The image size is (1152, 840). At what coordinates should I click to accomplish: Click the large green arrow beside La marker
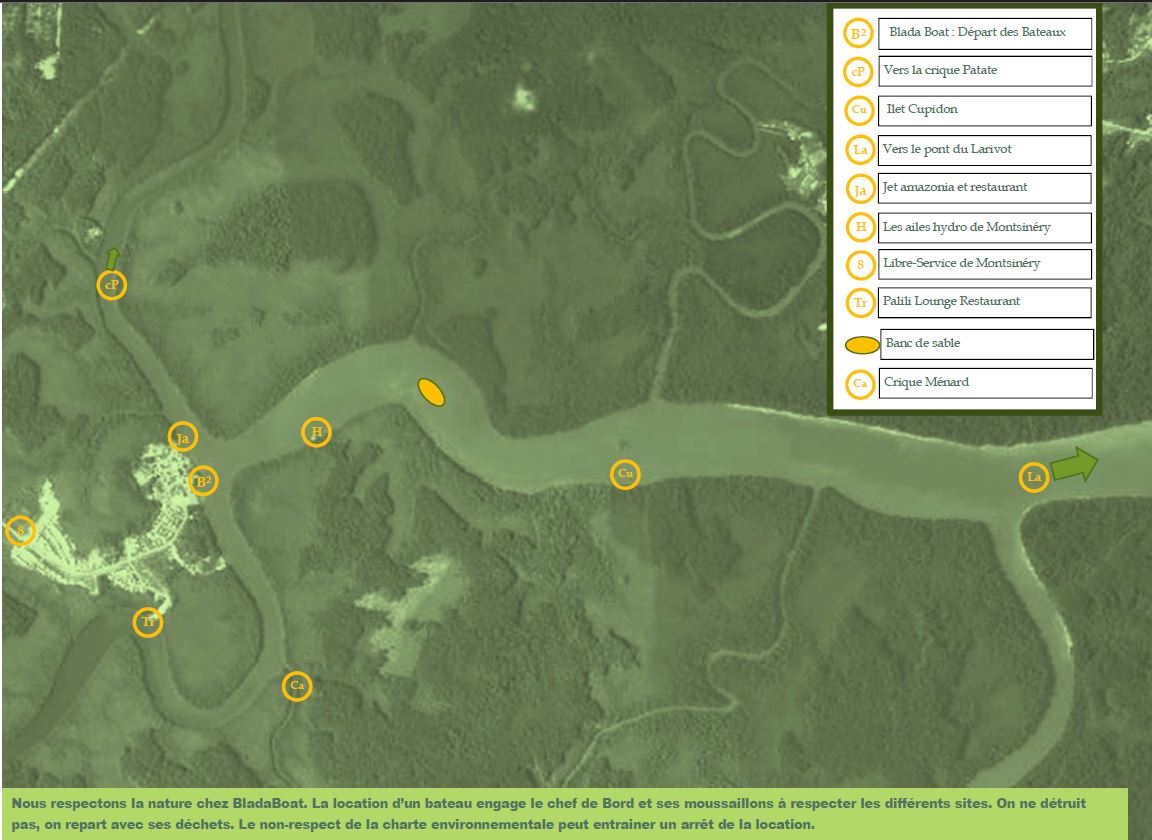(1074, 465)
